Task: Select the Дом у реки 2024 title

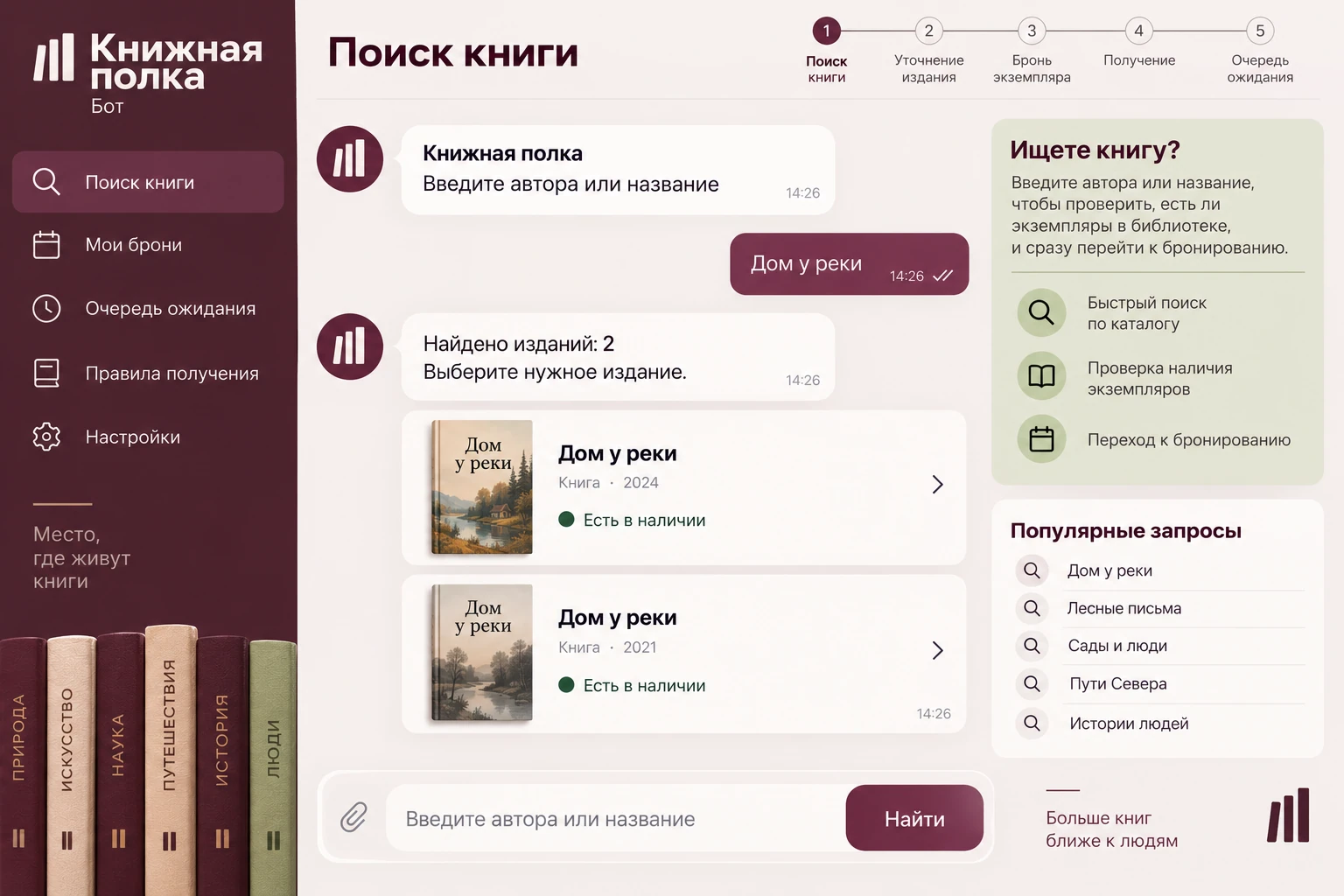Action: (x=618, y=453)
